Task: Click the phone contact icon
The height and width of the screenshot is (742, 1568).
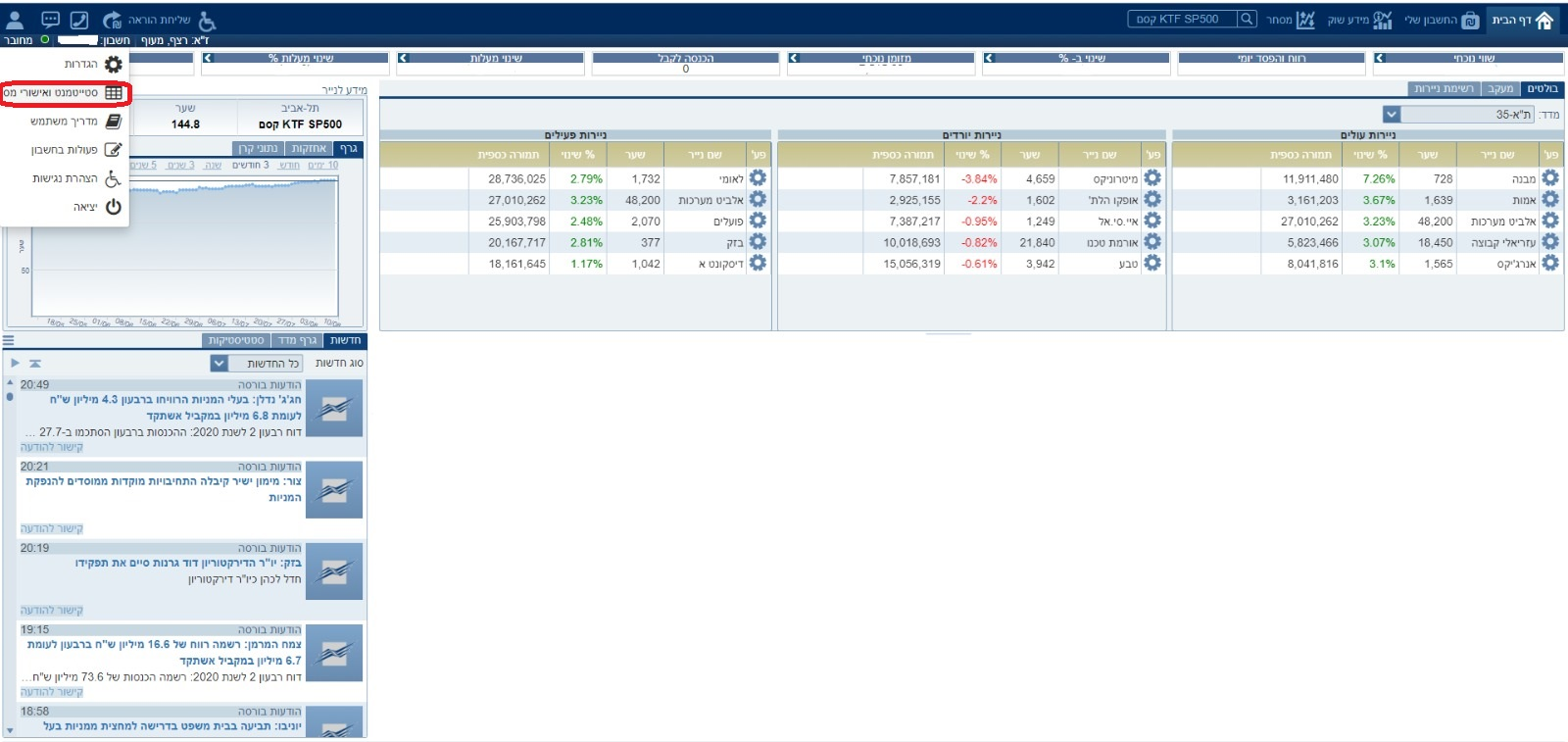Action: (x=79, y=20)
